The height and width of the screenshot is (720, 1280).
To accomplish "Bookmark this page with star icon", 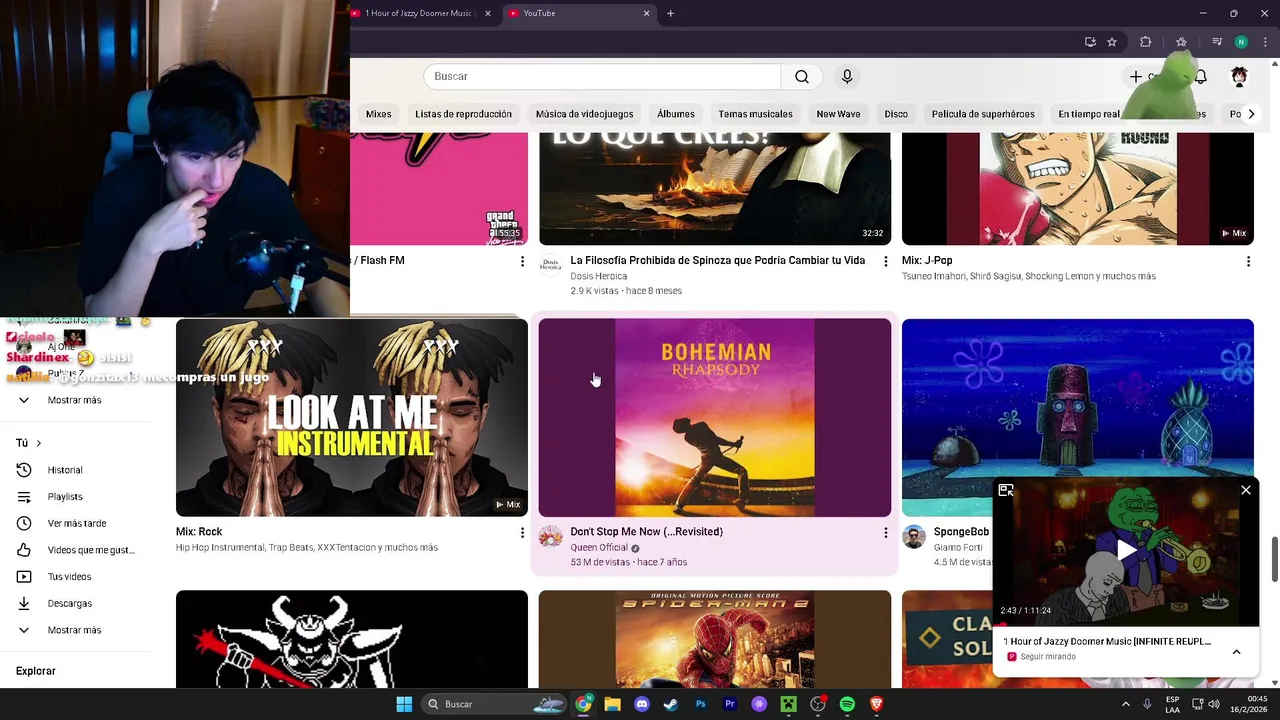I will [1112, 42].
